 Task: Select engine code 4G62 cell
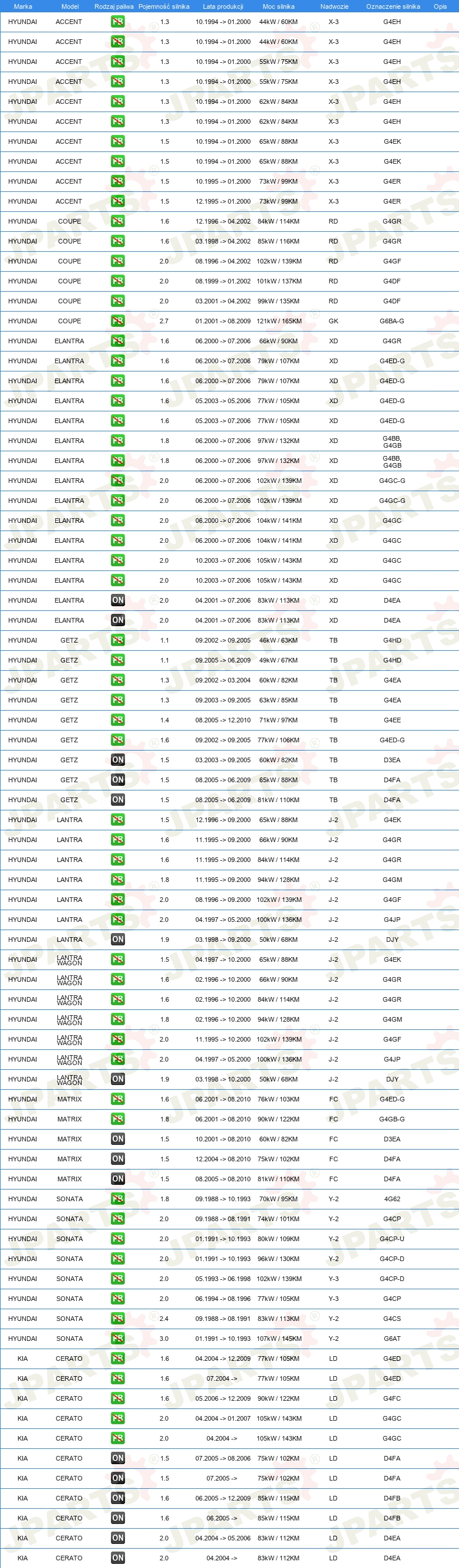[x=392, y=1198]
